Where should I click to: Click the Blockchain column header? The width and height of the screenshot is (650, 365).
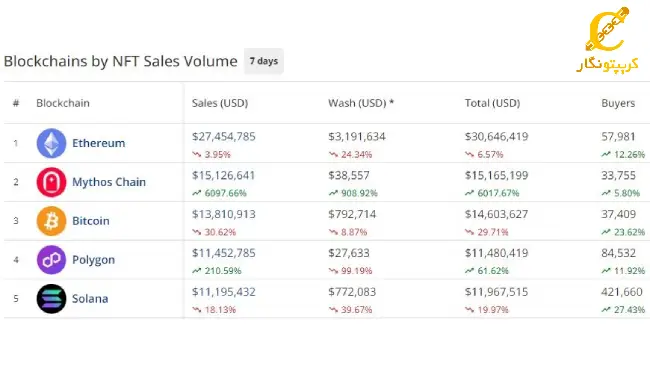pos(63,103)
